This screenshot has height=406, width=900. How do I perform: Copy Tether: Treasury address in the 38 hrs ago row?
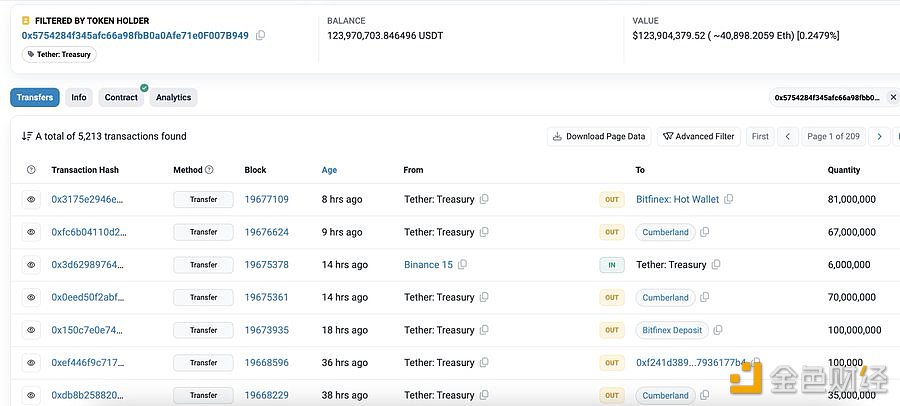pos(484,396)
